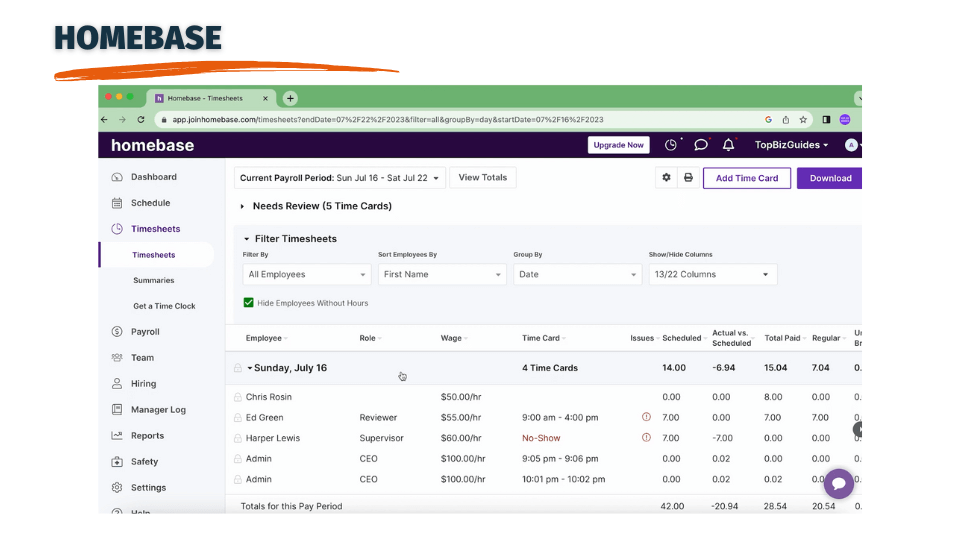Screen dimensions: 960x540
Task: Click the Payroll dollar icon
Action: (x=117, y=332)
